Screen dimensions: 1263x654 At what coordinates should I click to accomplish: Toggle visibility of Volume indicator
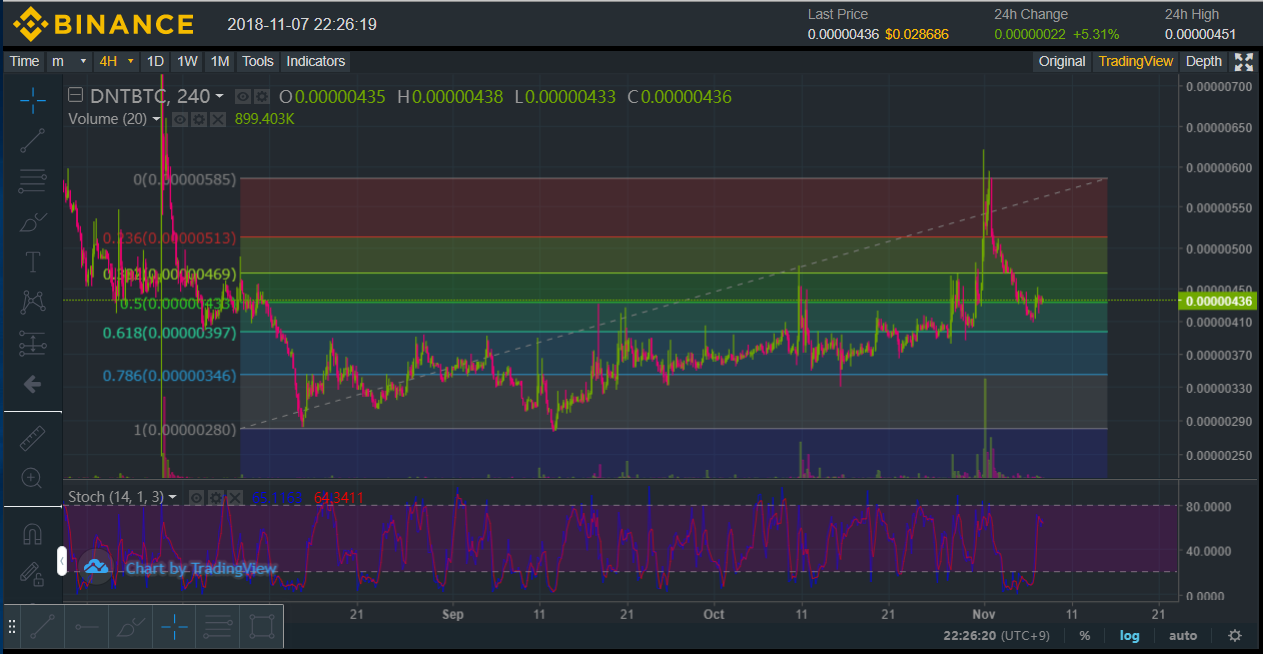pyautogui.click(x=180, y=119)
